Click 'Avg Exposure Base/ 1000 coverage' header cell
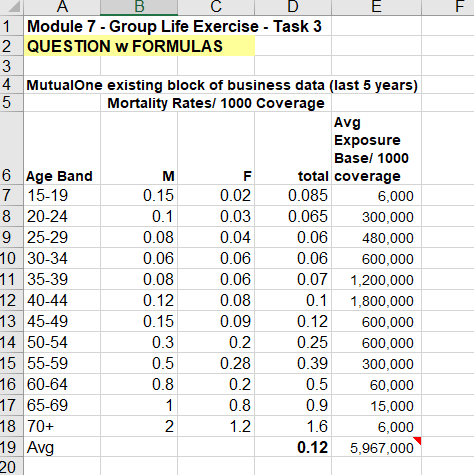The image size is (474, 475). (376, 148)
